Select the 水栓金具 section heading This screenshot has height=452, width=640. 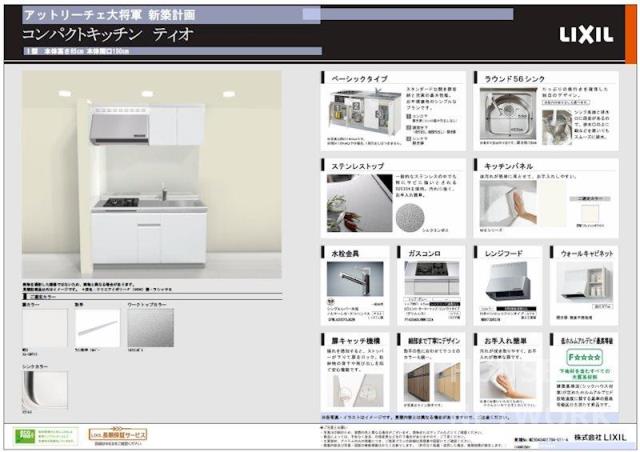pyautogui.click(x=345, y=254)
